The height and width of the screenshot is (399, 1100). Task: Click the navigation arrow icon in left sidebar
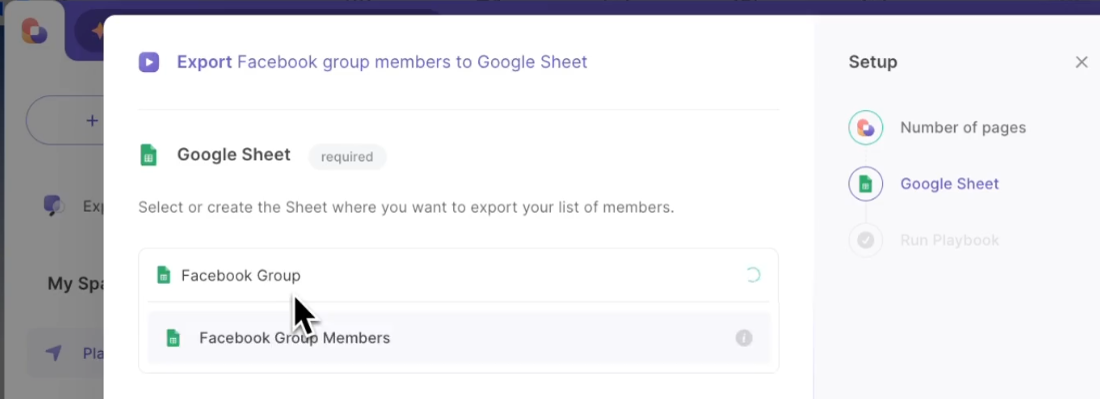point(54,353)
